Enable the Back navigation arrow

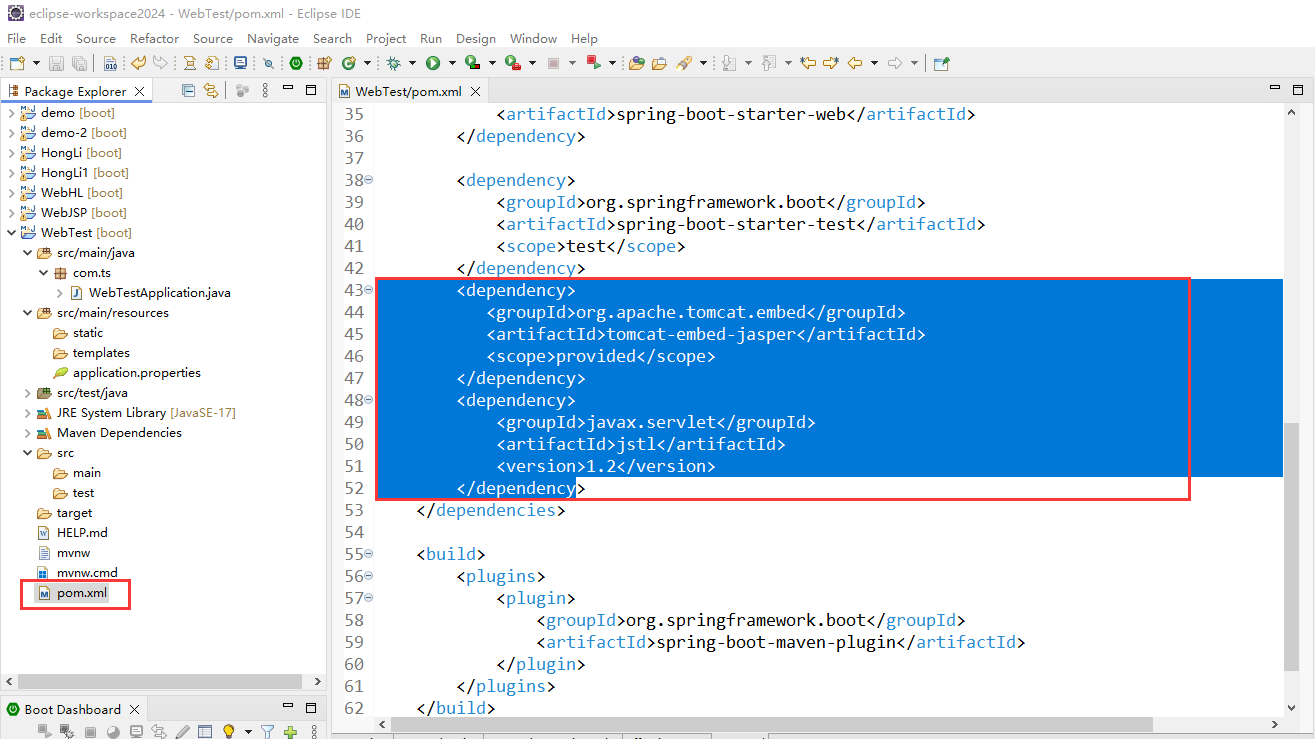click(856, 63)
